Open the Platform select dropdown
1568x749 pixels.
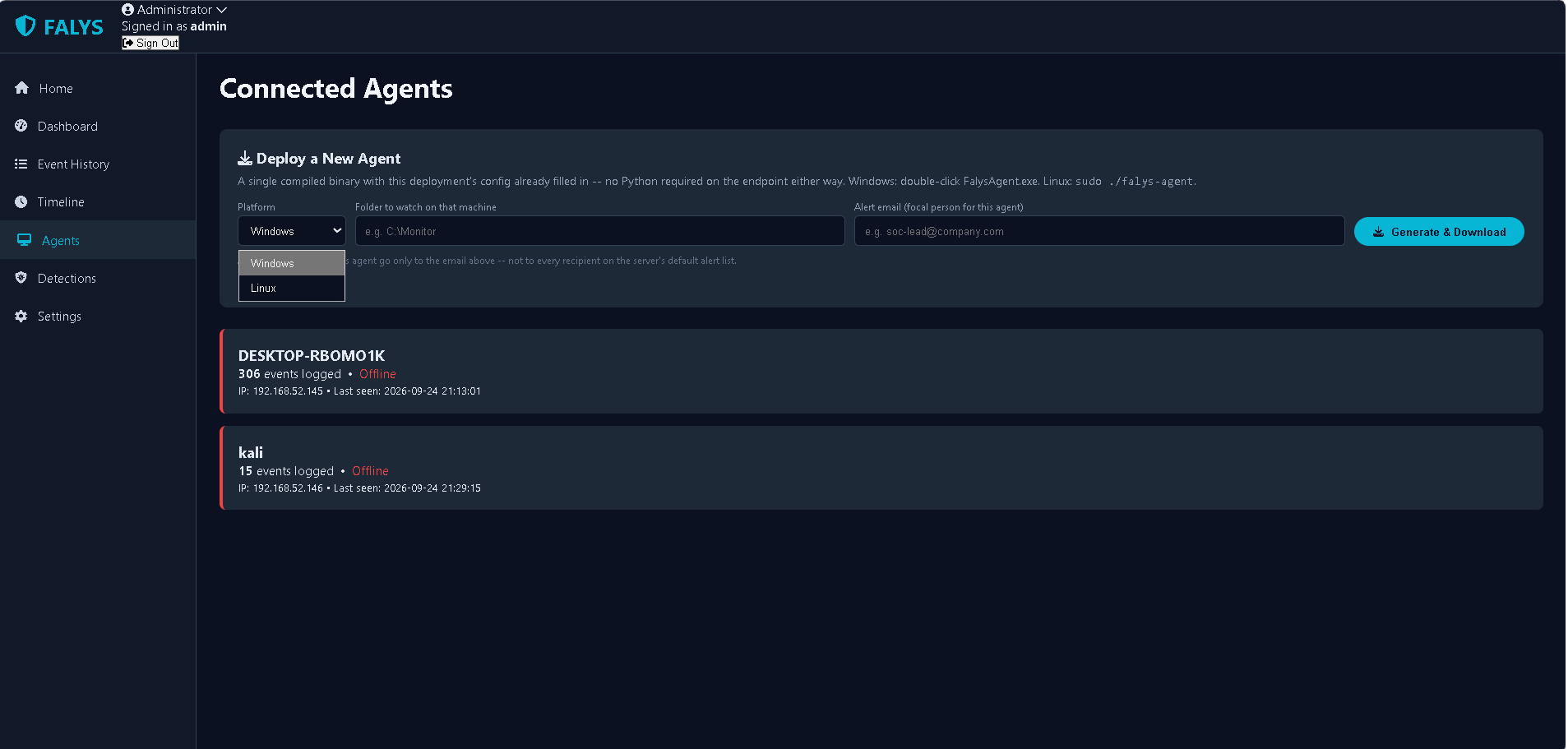pyautogui.click(x=292, y=231)
